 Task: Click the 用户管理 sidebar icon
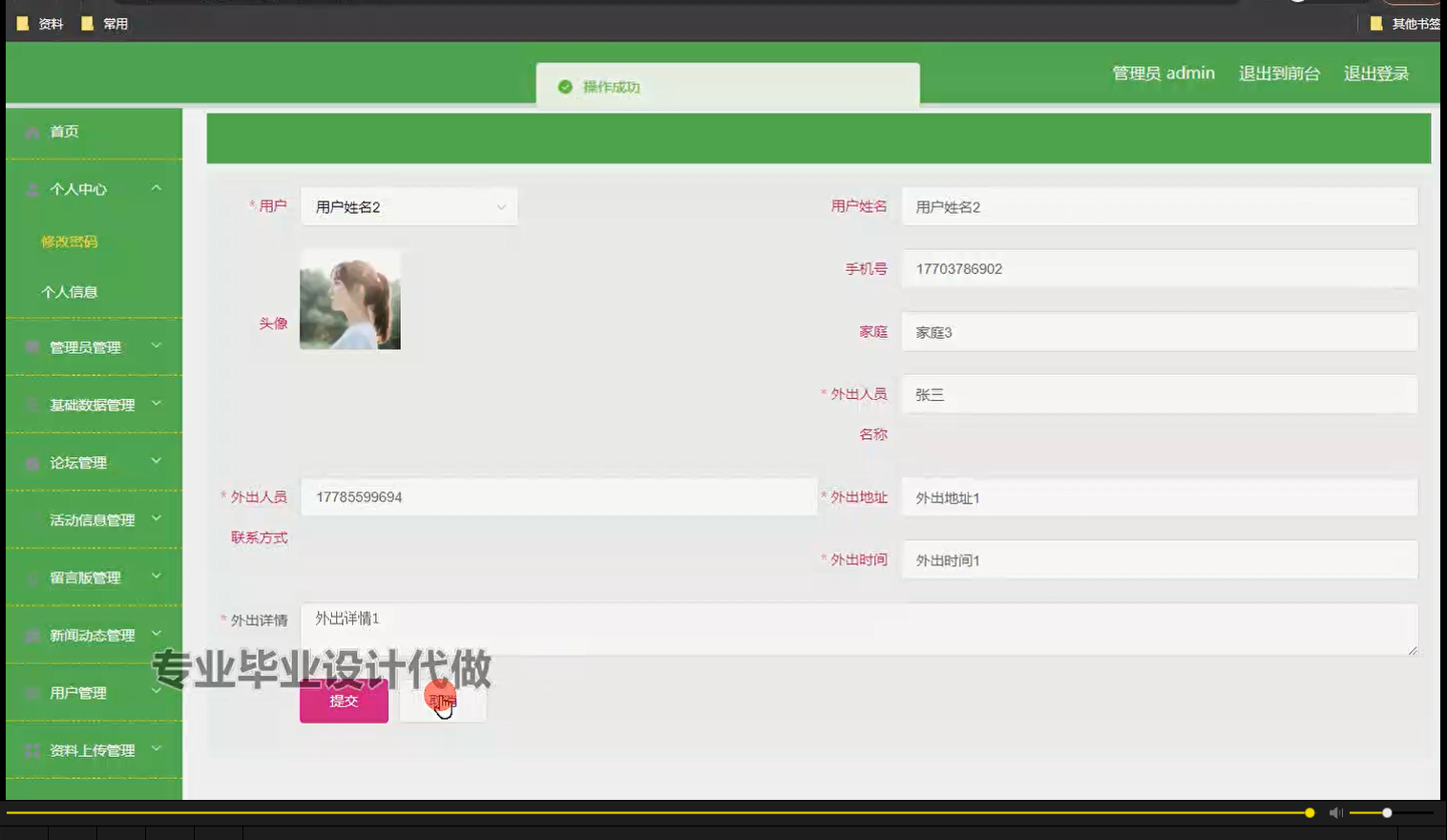coord(31,692)
